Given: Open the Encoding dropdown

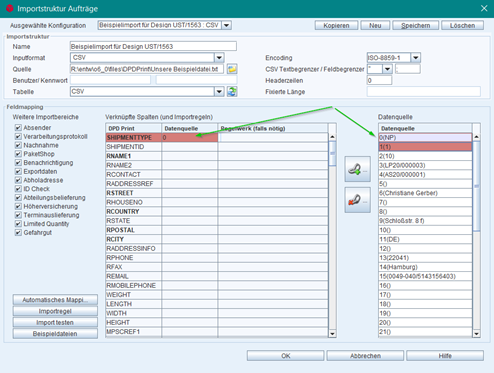Looking at the screenshot, I should pyautogui.click(x=415, y=58).
